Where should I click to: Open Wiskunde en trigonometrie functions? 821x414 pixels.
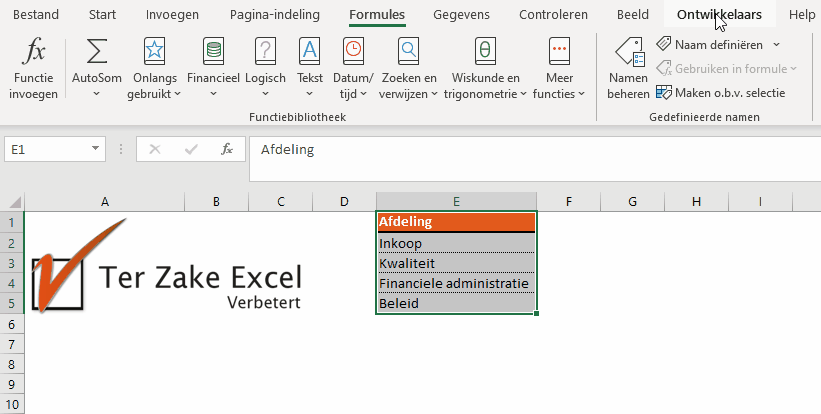485,52
